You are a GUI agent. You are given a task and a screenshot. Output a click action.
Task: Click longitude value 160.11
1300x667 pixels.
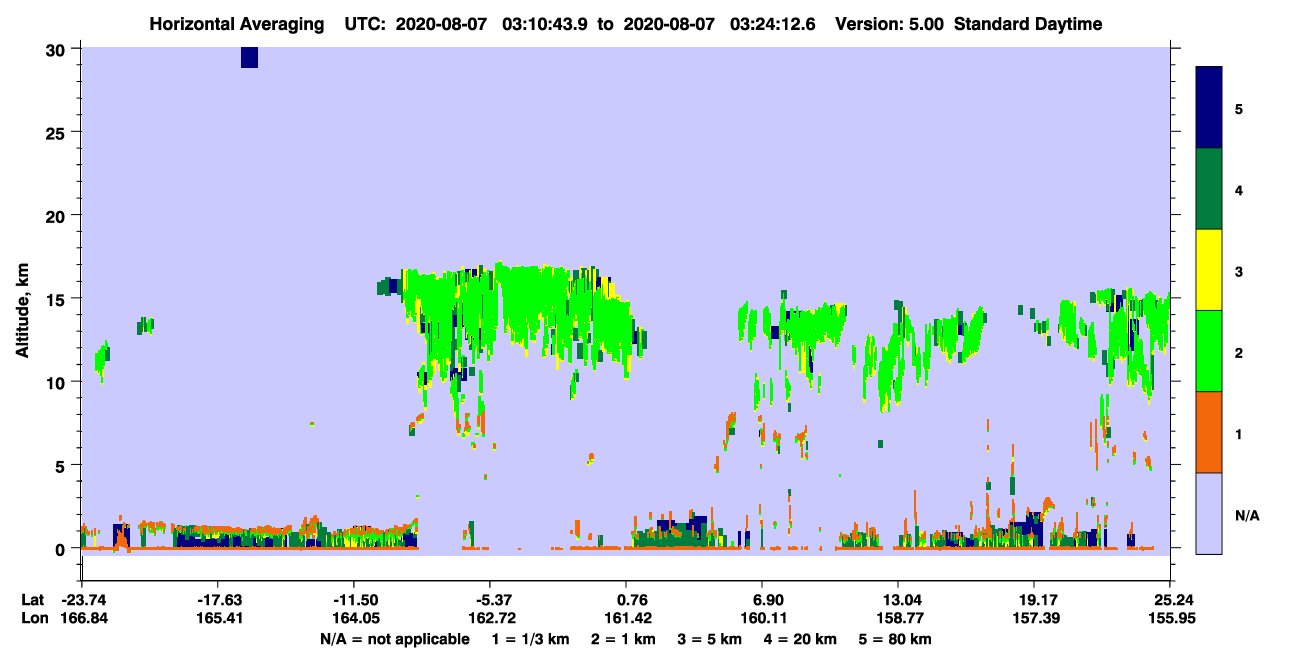[x=762, y=619]
